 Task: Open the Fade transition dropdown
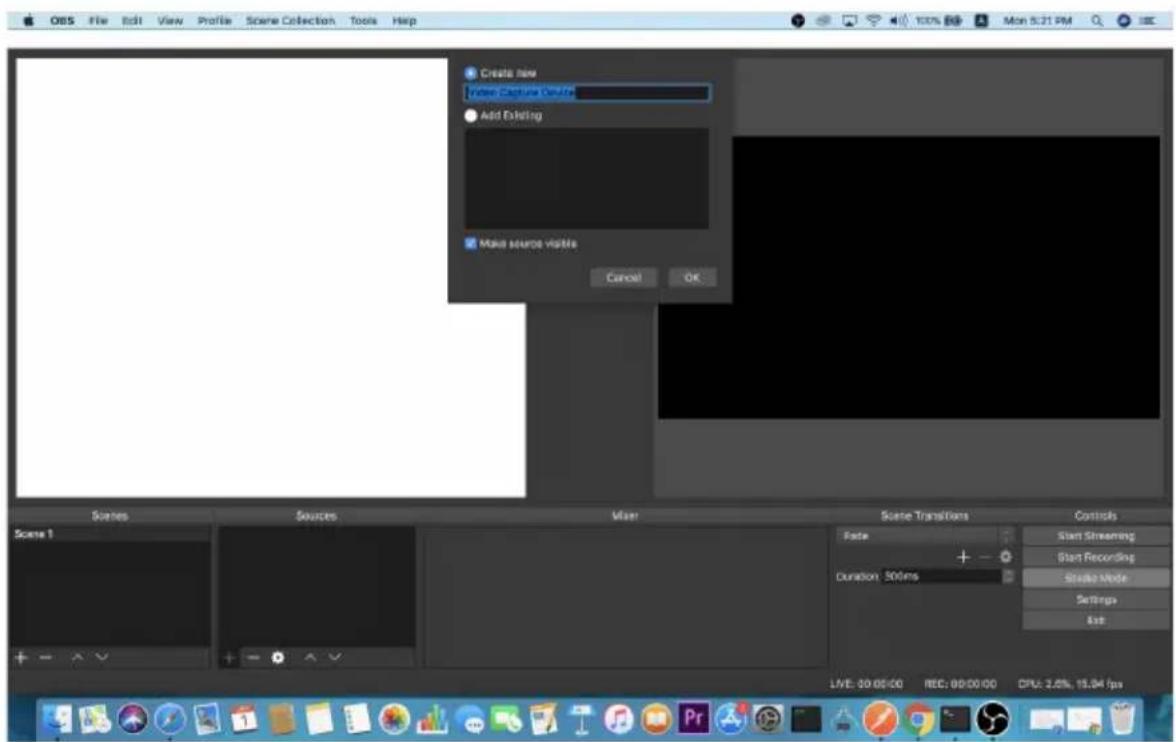(926, 536)
